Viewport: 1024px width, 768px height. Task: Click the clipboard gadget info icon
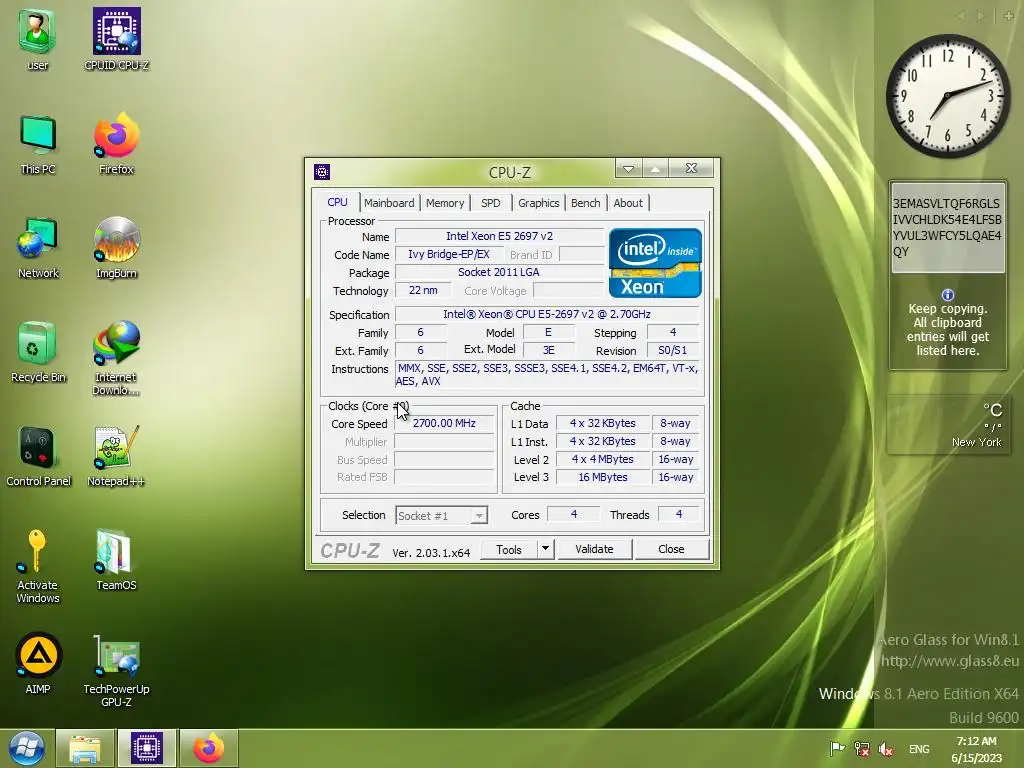[948, 295]
